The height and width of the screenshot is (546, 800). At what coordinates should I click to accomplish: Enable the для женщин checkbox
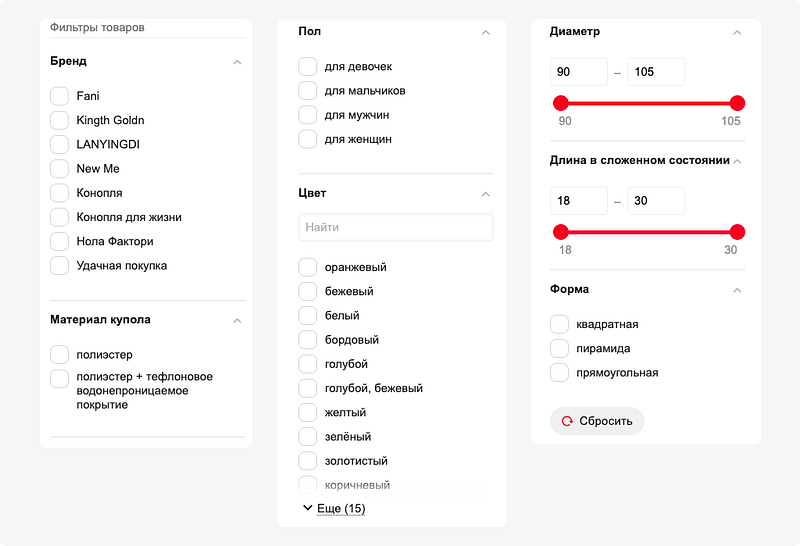[308, 139]
